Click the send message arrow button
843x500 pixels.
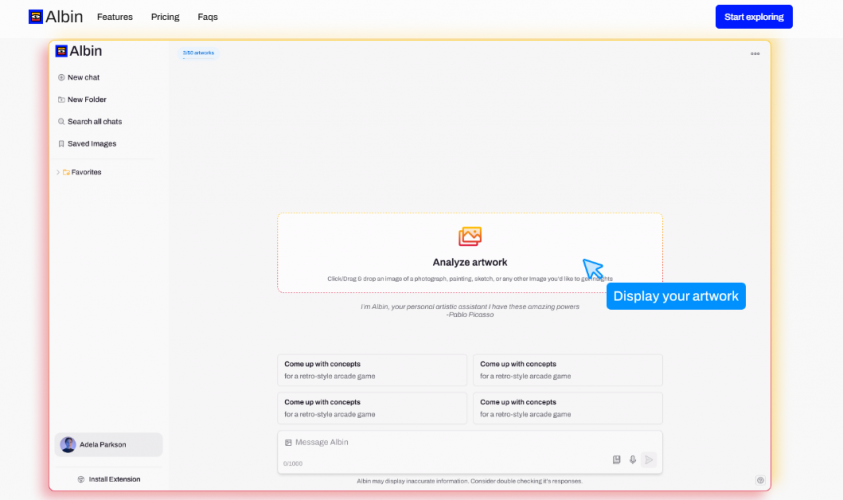pyautogui.click(x=649, y=460)
